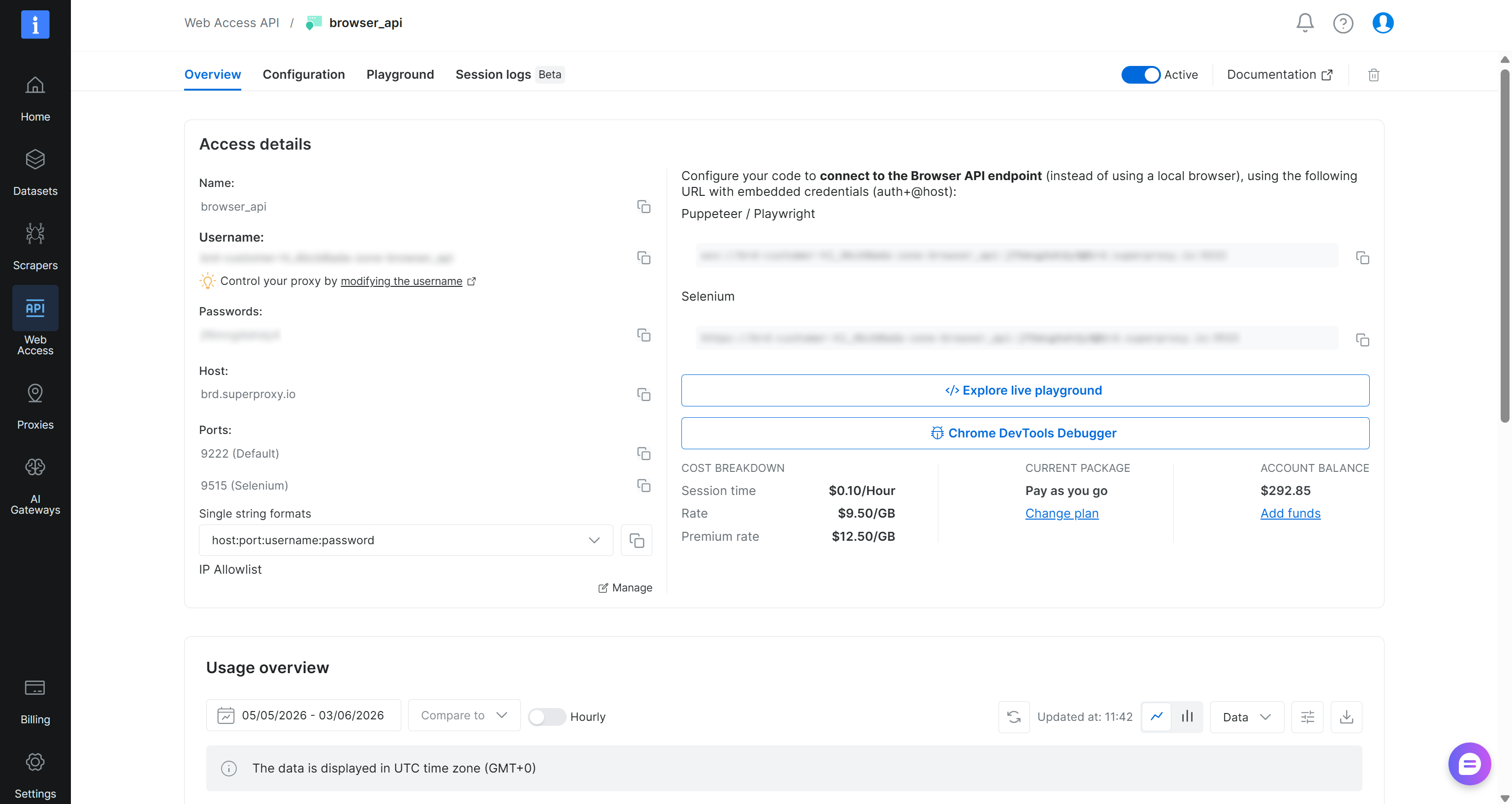The height and width of the screenshot is (804, 1512).
Task: Switch to the Configuration tab
Action: tap(303, 74)
